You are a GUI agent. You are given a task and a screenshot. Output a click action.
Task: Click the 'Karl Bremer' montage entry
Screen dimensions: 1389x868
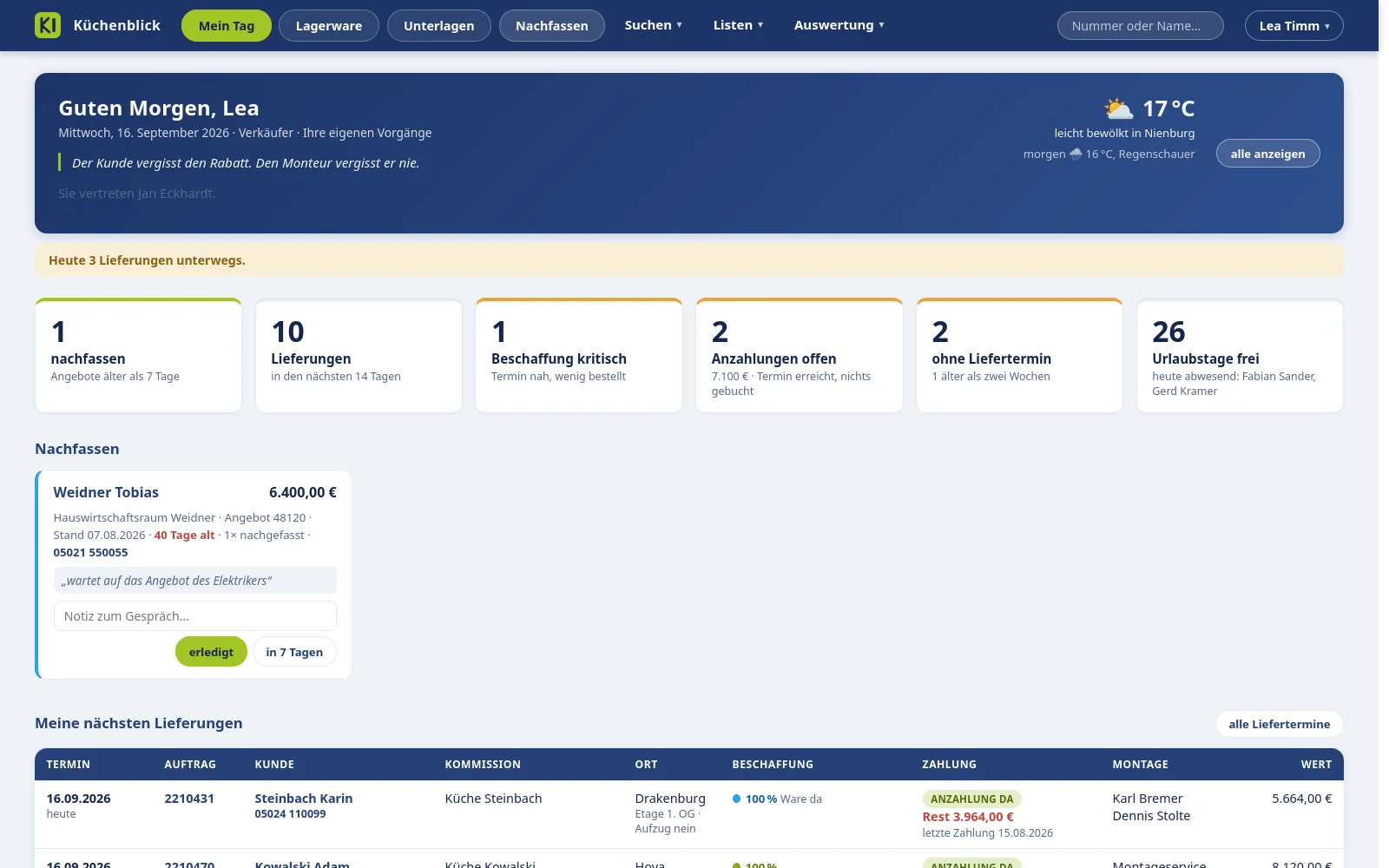tap(1148, 799)
